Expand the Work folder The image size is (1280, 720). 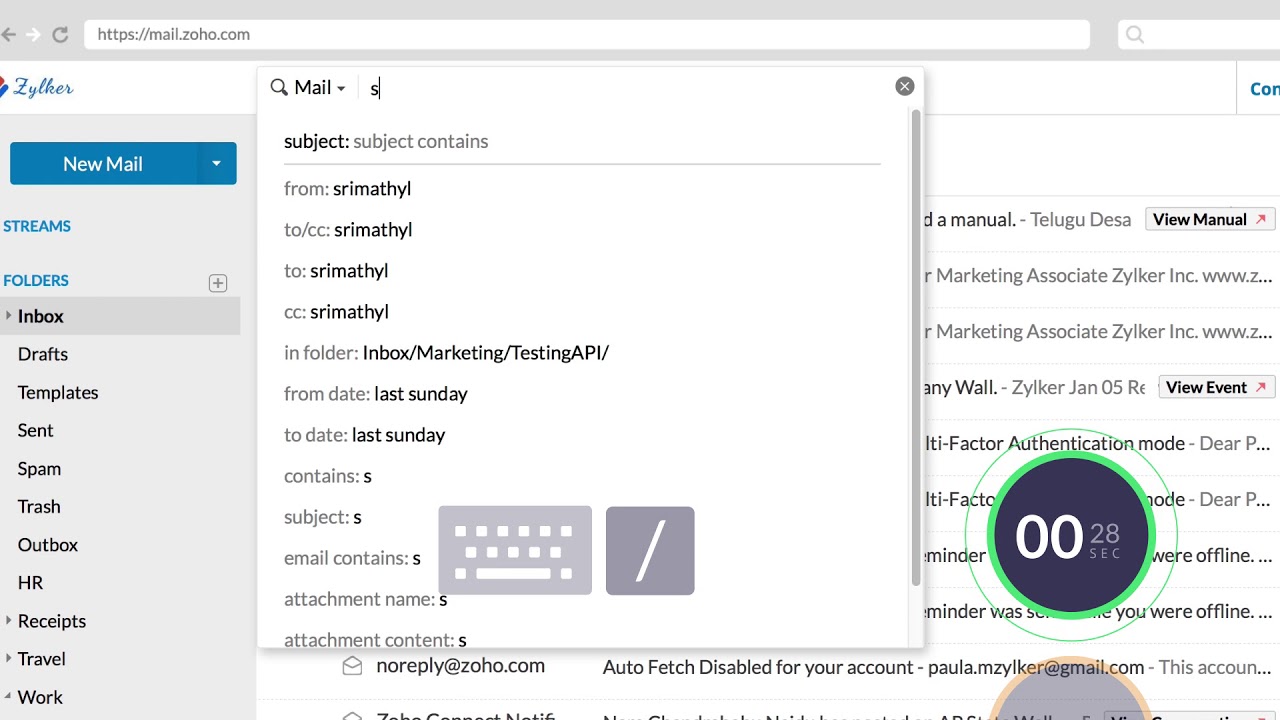tap(7, 697)
